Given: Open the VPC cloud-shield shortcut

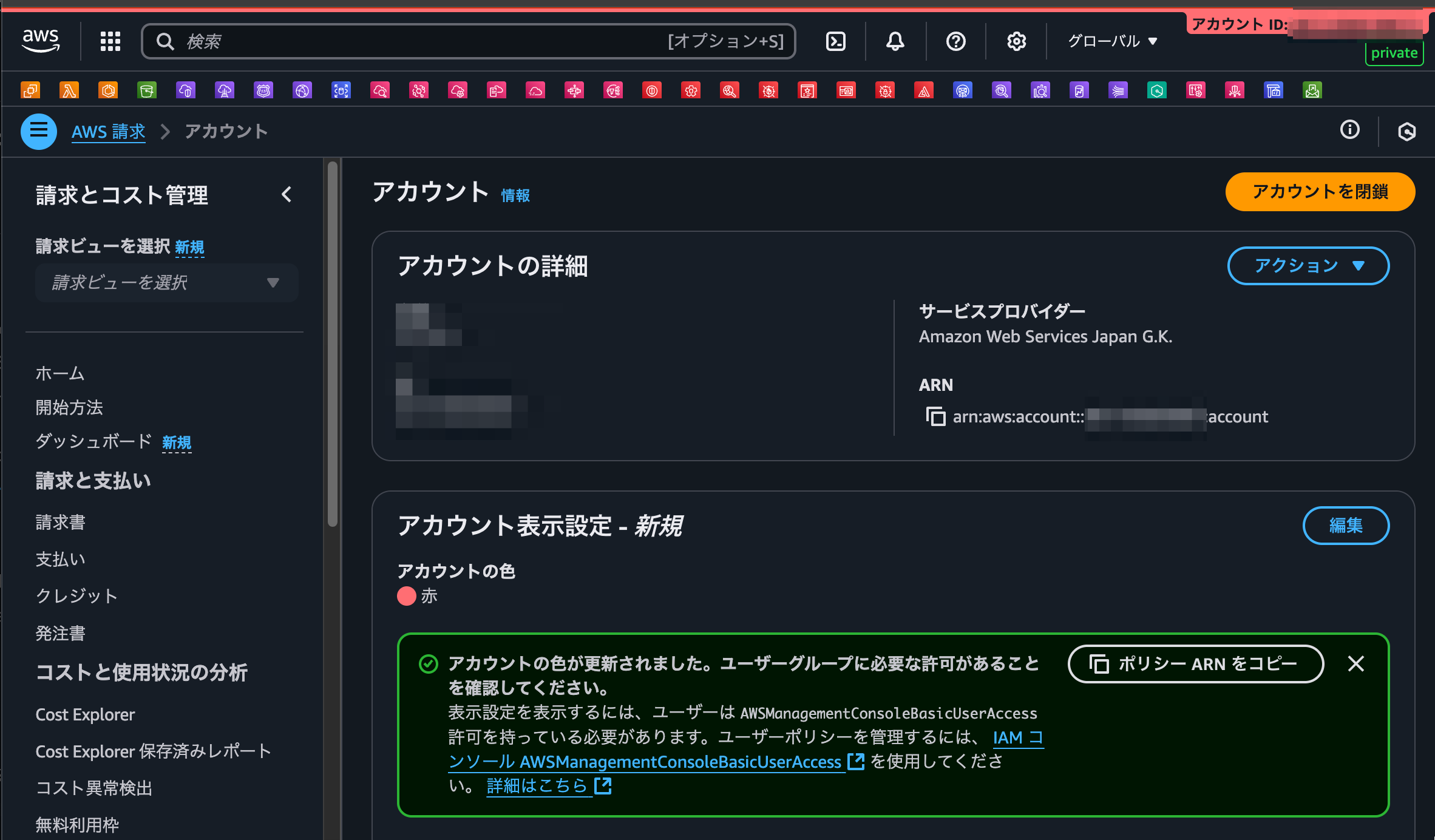Looking at the screenshot, I should click(186, 90).
